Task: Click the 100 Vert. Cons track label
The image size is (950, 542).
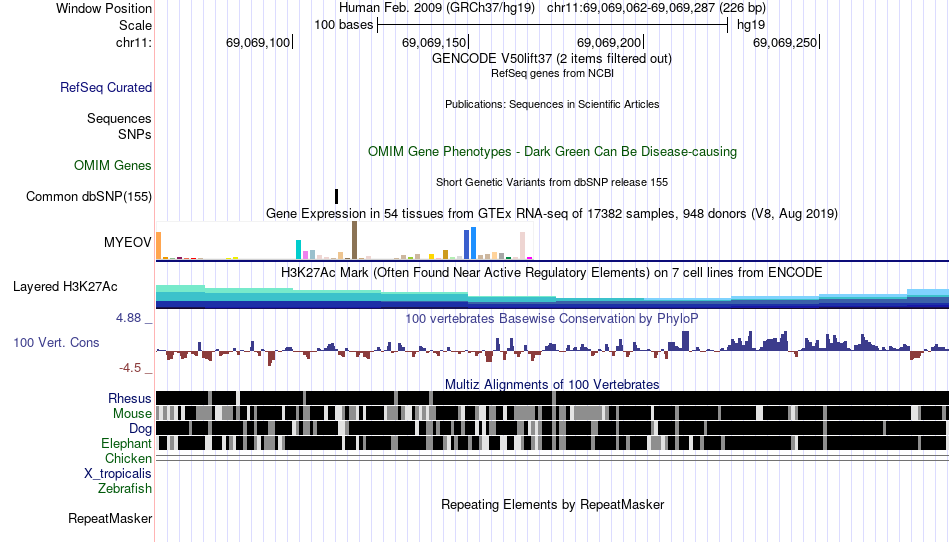Action: [x=56, y=342]
